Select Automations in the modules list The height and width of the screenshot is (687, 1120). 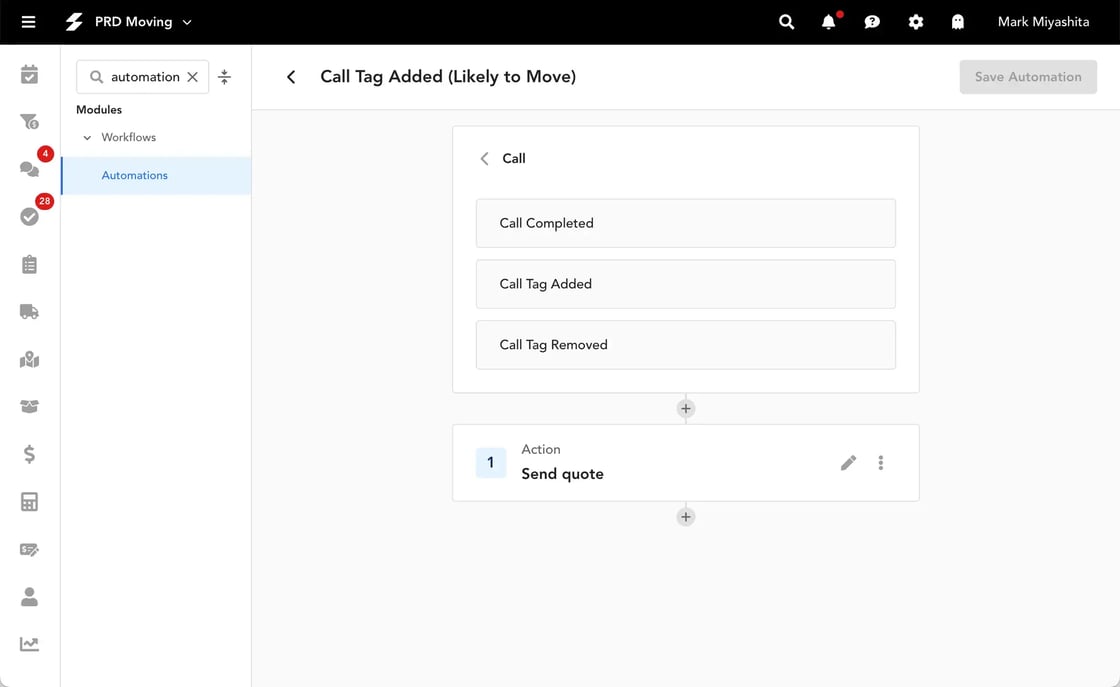point(135,176)
